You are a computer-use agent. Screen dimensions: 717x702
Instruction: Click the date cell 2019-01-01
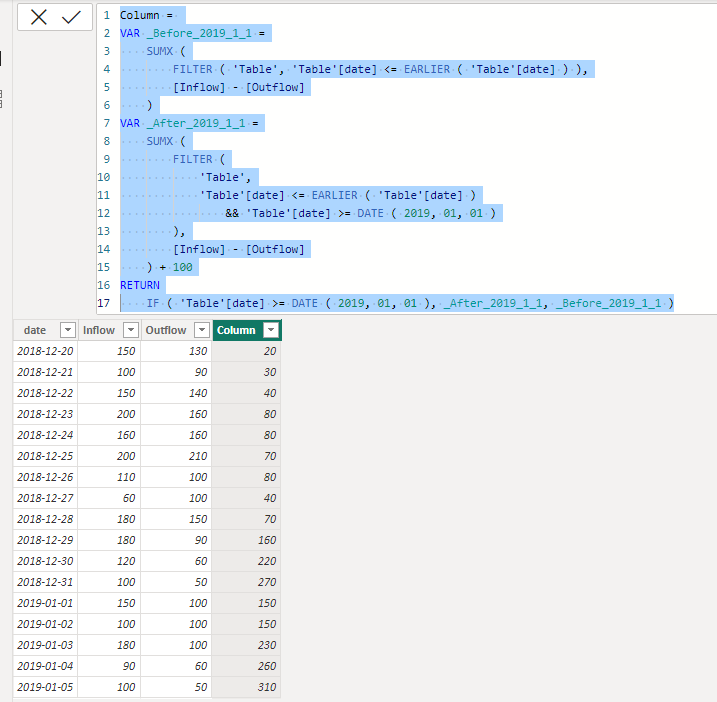tap(45, 603)
